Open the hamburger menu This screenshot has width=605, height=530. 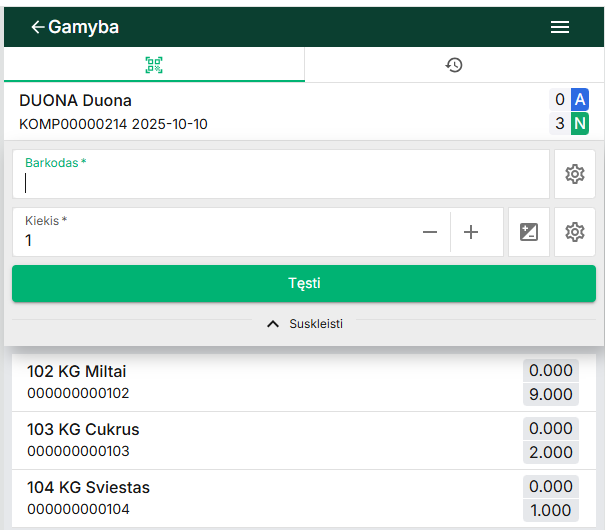560,27
